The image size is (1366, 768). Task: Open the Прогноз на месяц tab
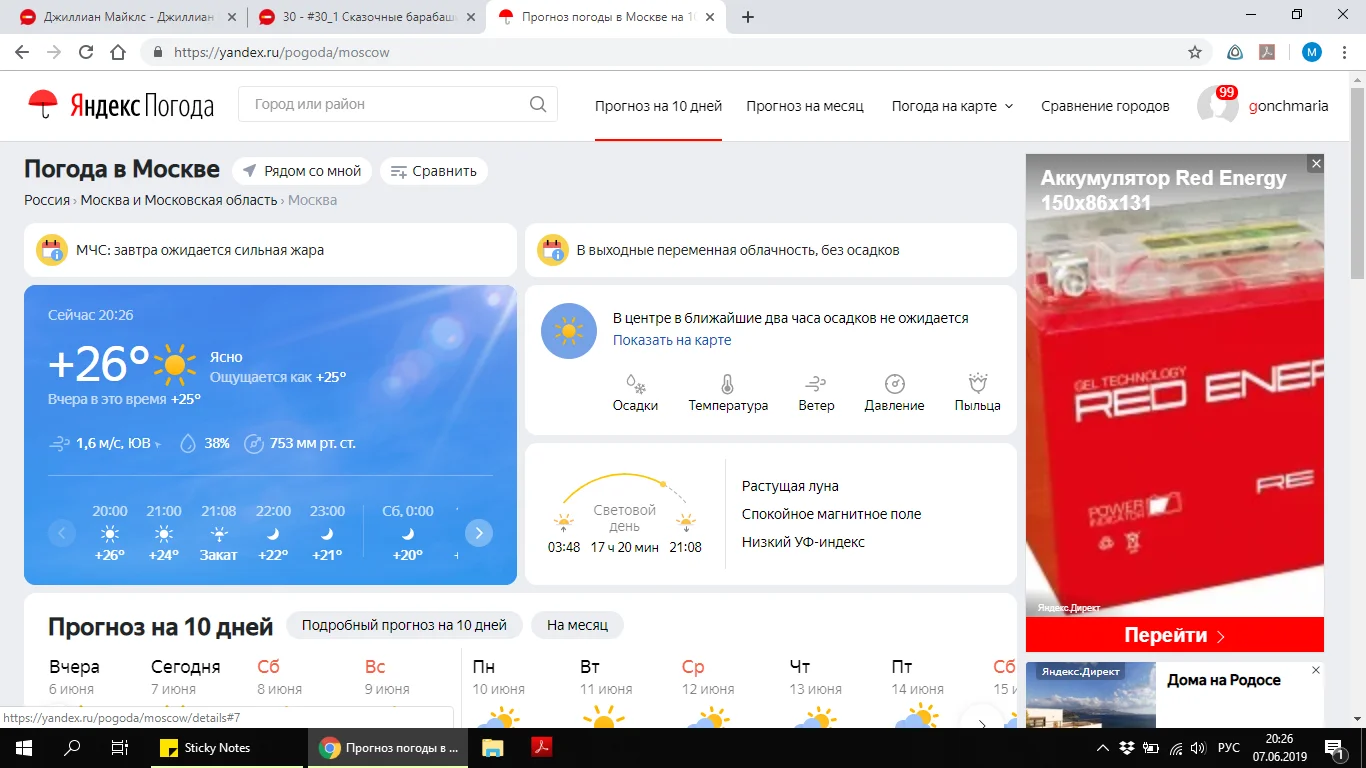pos(805,106)
